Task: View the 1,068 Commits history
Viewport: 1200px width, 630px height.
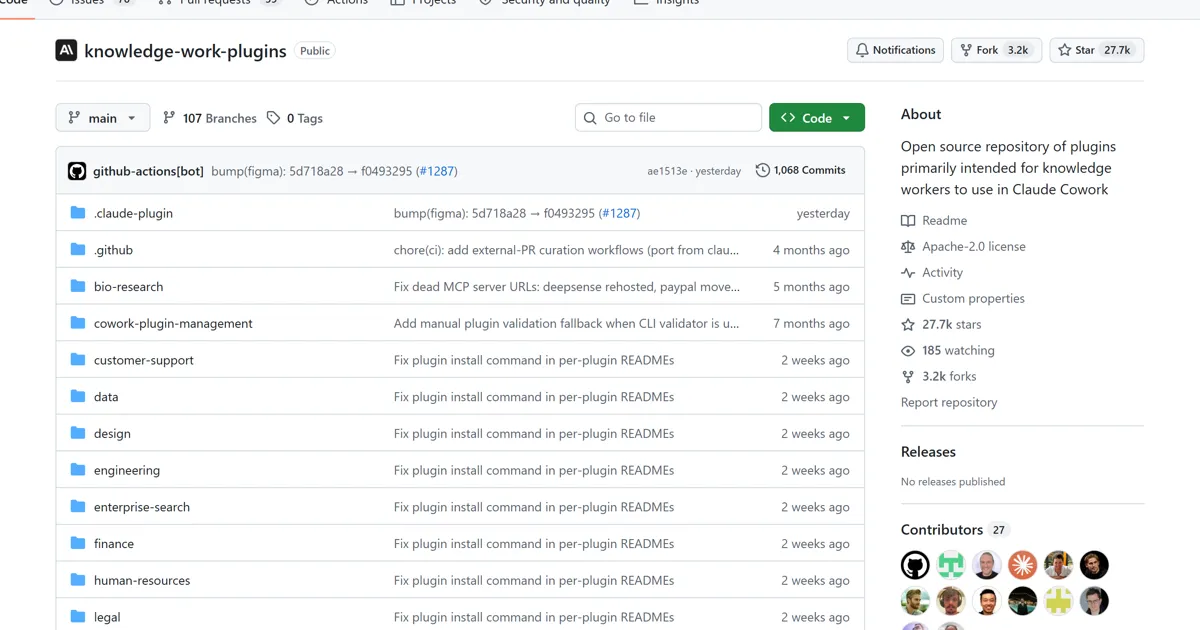Action: [x=801, y=171]
